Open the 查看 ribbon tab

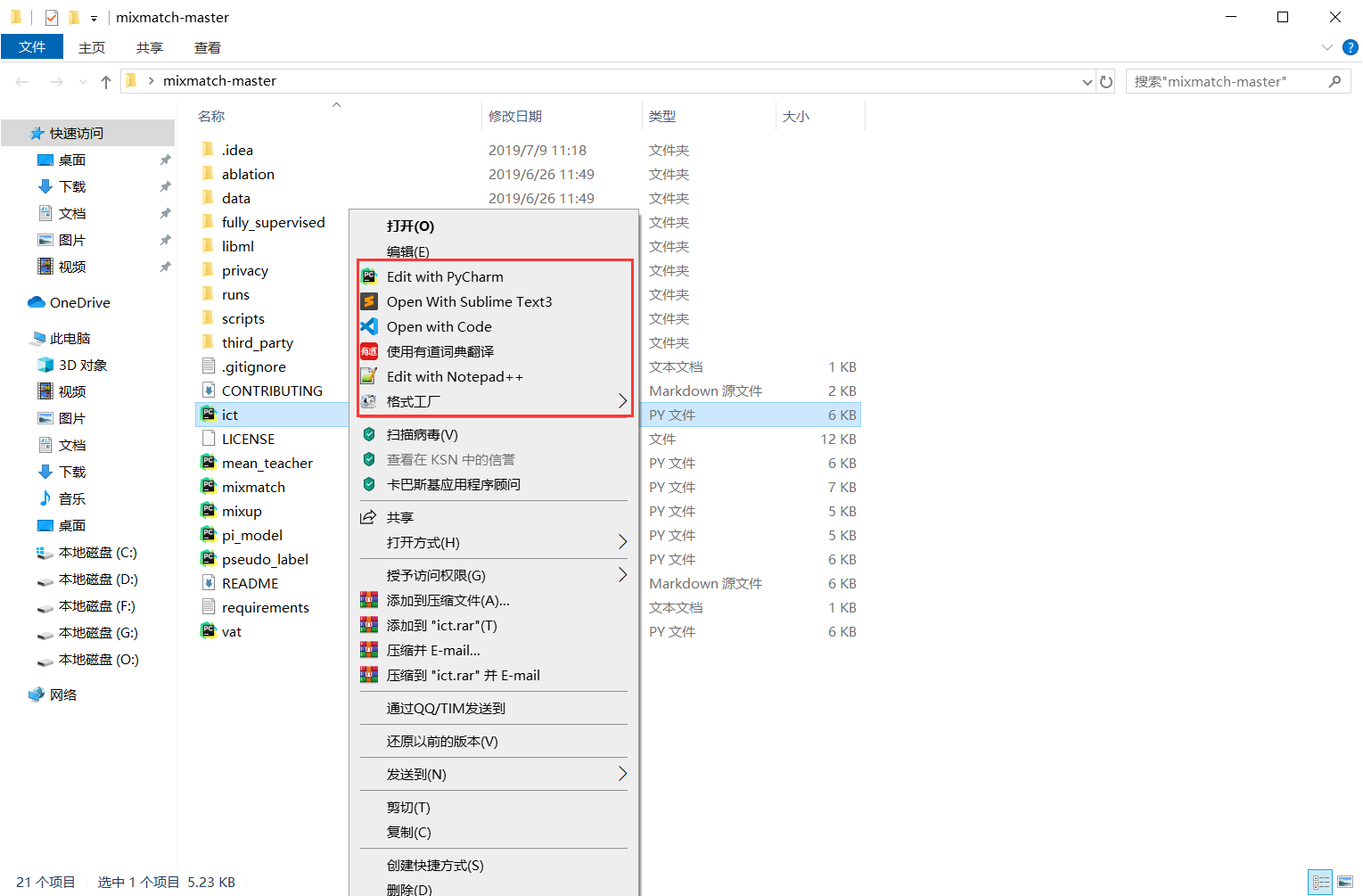click(208, 47)
